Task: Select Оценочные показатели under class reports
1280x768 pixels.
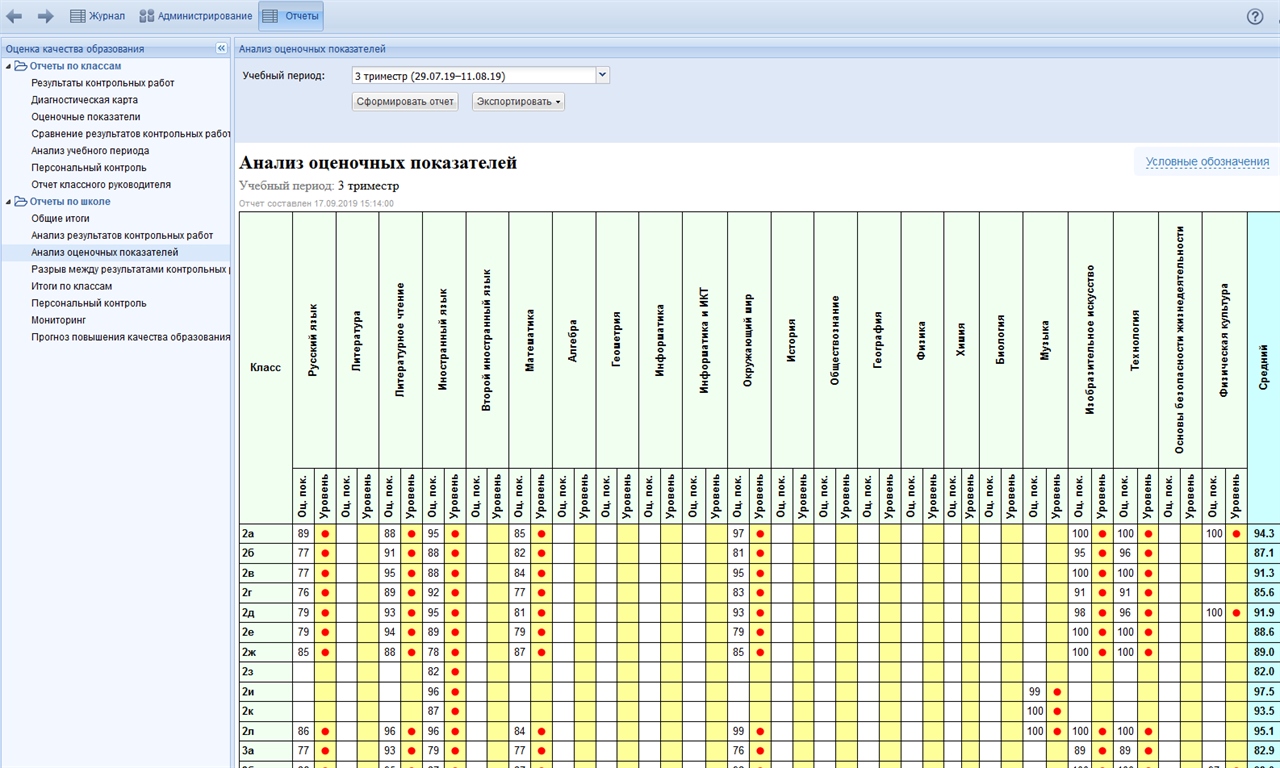Action: pos(86,117)
